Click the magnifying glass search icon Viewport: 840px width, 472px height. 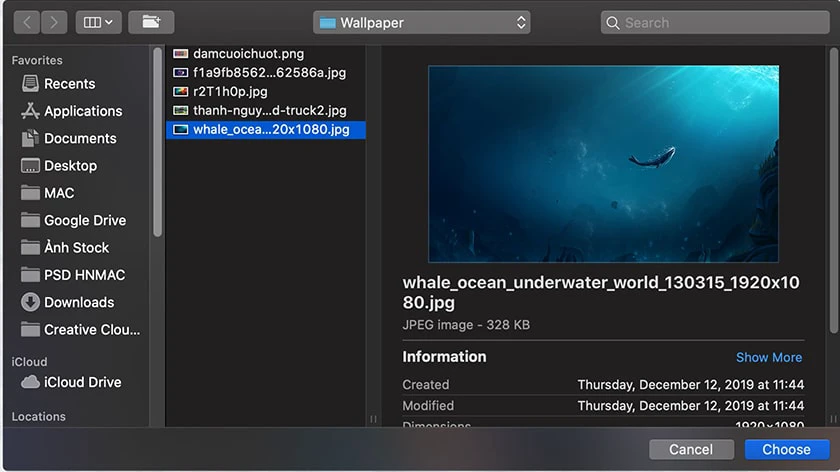[x=613, y=23]
